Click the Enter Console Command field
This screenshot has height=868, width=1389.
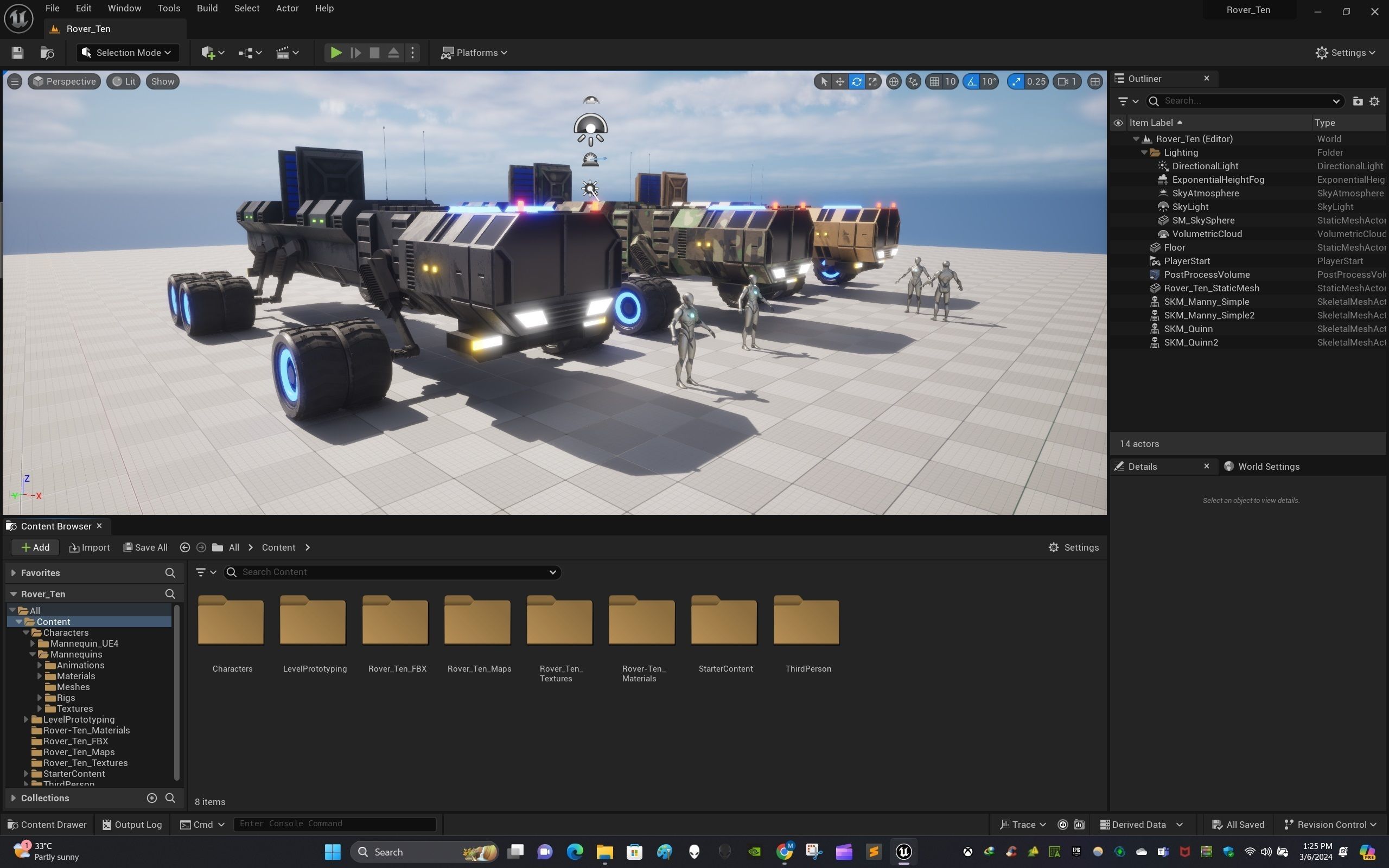coord(335,824)
